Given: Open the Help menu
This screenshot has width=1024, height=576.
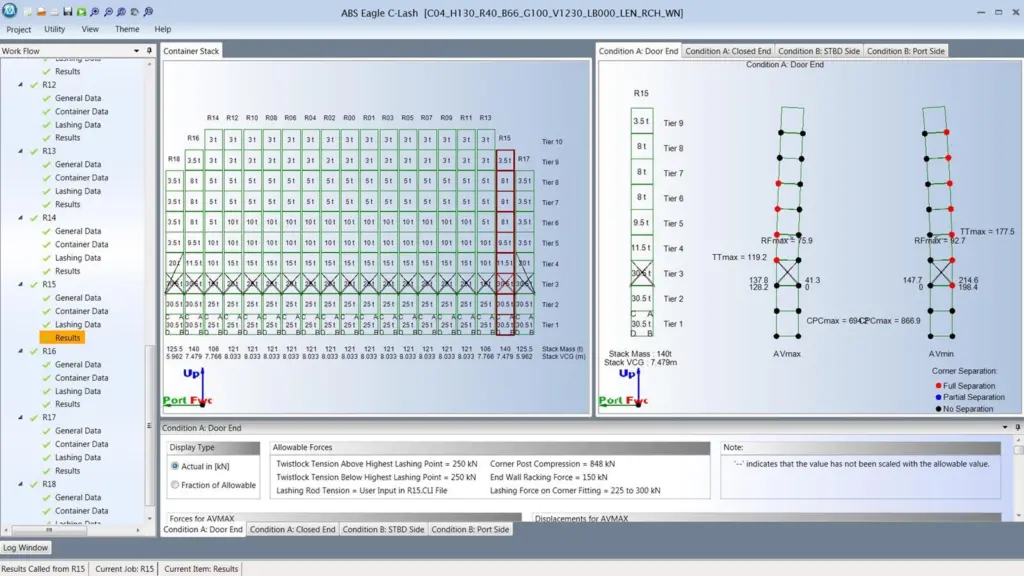Looking at the screenshot, I should [163, 29].
